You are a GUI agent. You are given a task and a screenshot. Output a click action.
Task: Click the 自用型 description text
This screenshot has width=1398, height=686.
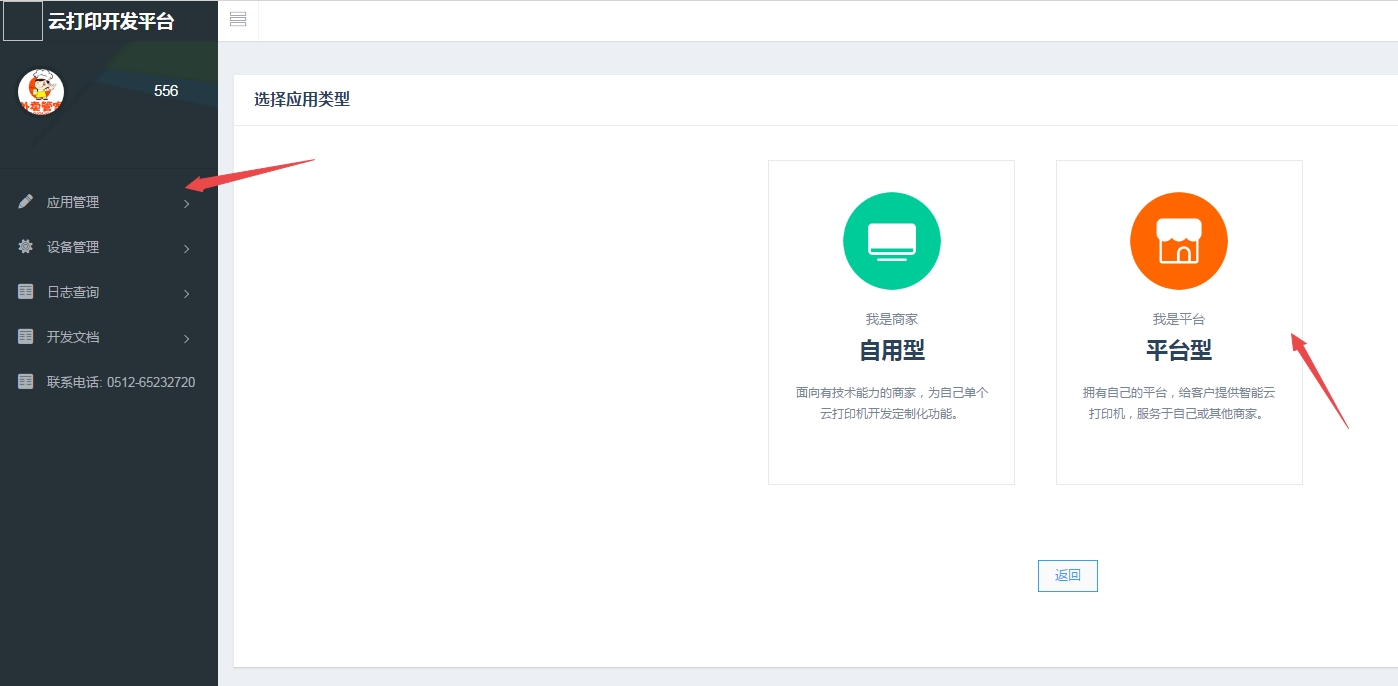point(892,403)
